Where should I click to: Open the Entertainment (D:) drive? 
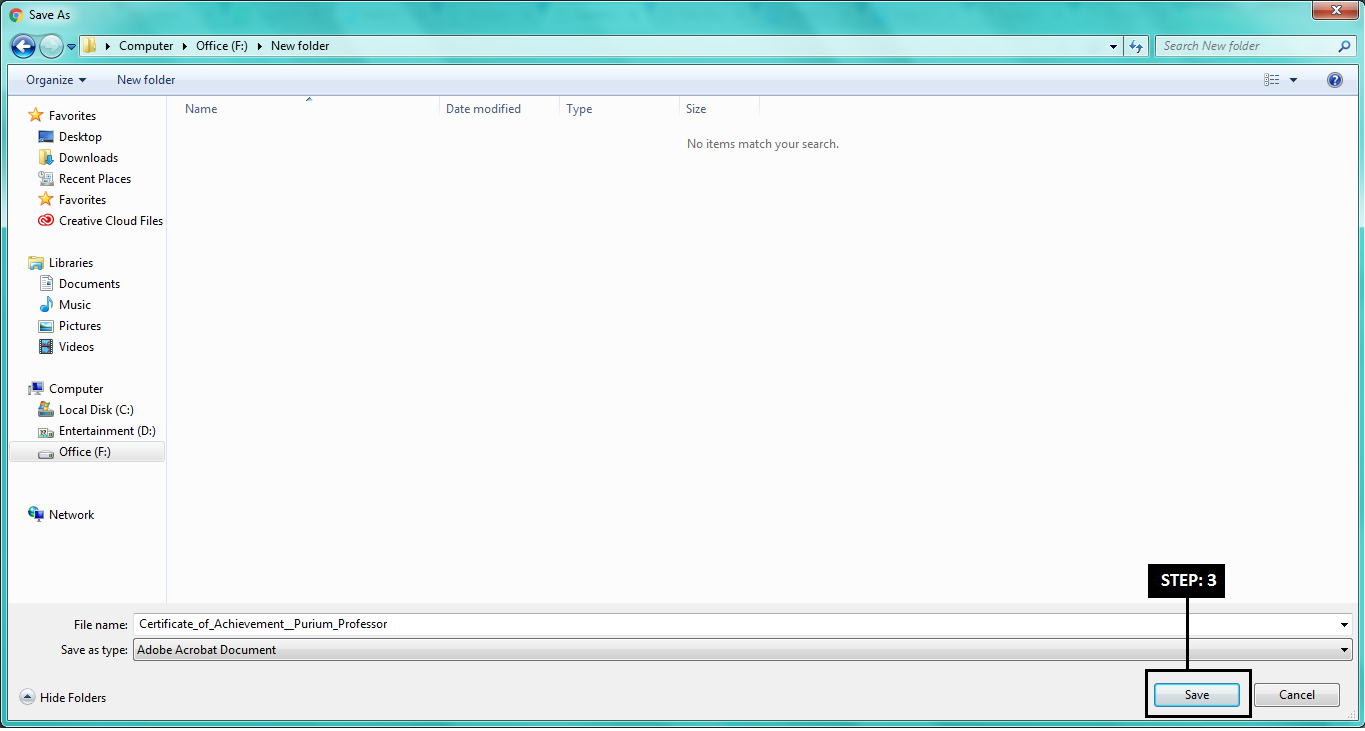point(107,431)
